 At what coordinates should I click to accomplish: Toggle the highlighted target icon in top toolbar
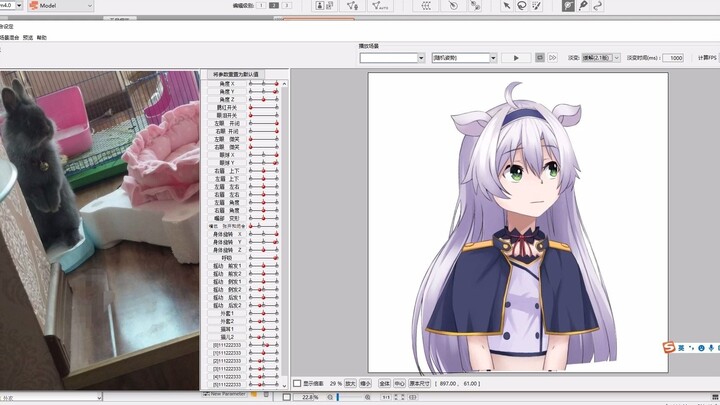click(x=568, y=6)
